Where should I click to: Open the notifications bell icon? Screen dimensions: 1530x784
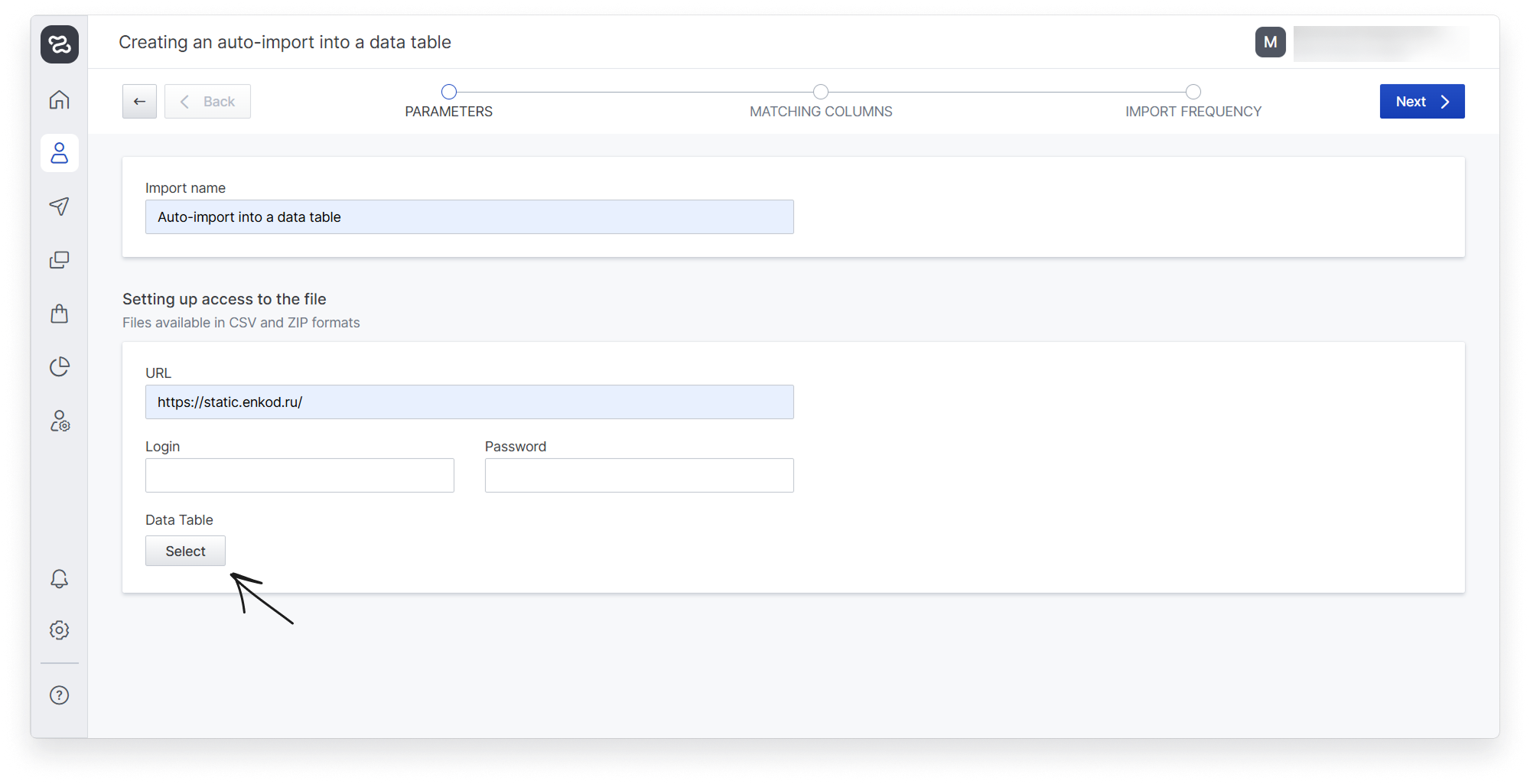(60, 579)
